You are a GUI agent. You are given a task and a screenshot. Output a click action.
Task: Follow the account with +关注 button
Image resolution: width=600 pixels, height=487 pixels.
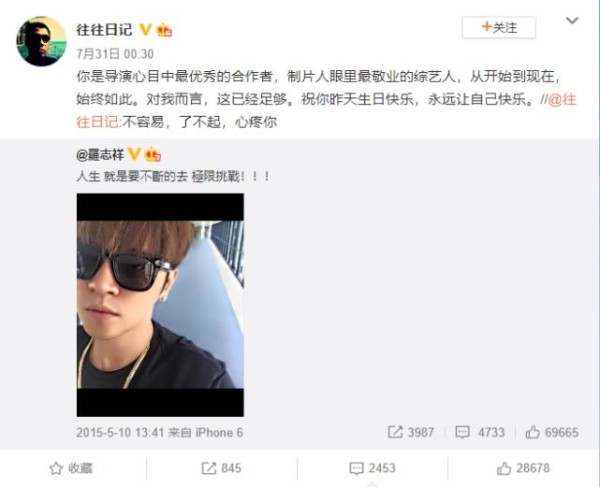(x=499, y=28)
